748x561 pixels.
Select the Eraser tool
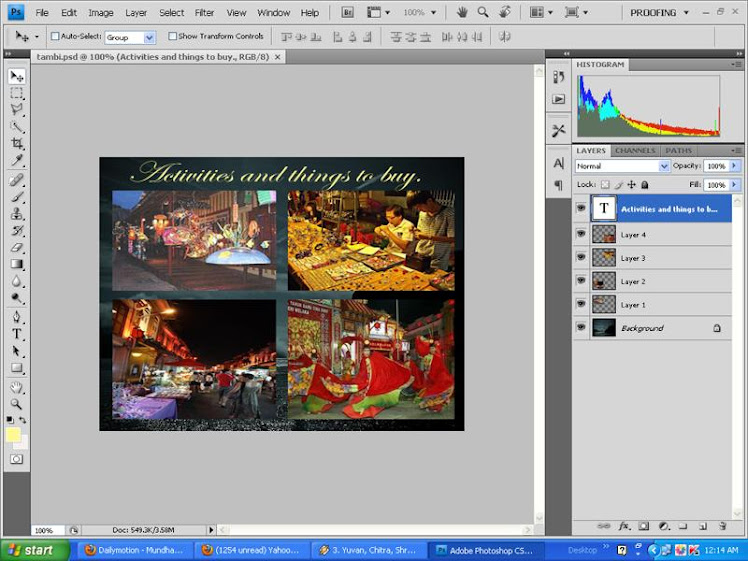(x=17, y=247)
